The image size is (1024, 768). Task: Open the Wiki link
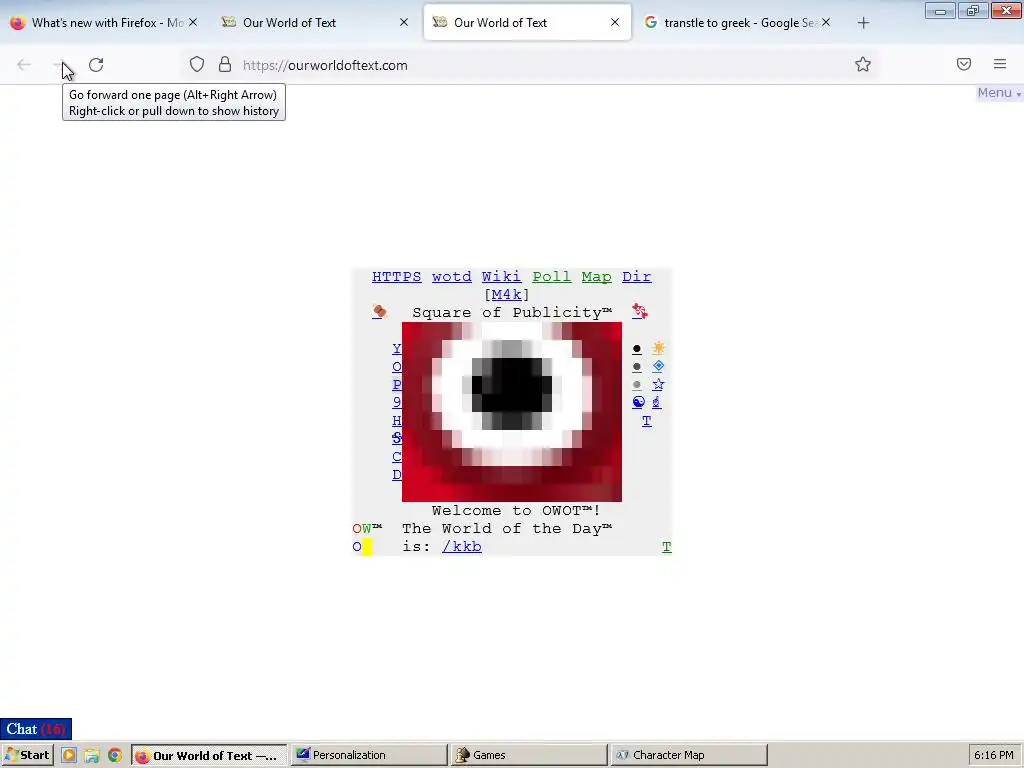(501, 277)
